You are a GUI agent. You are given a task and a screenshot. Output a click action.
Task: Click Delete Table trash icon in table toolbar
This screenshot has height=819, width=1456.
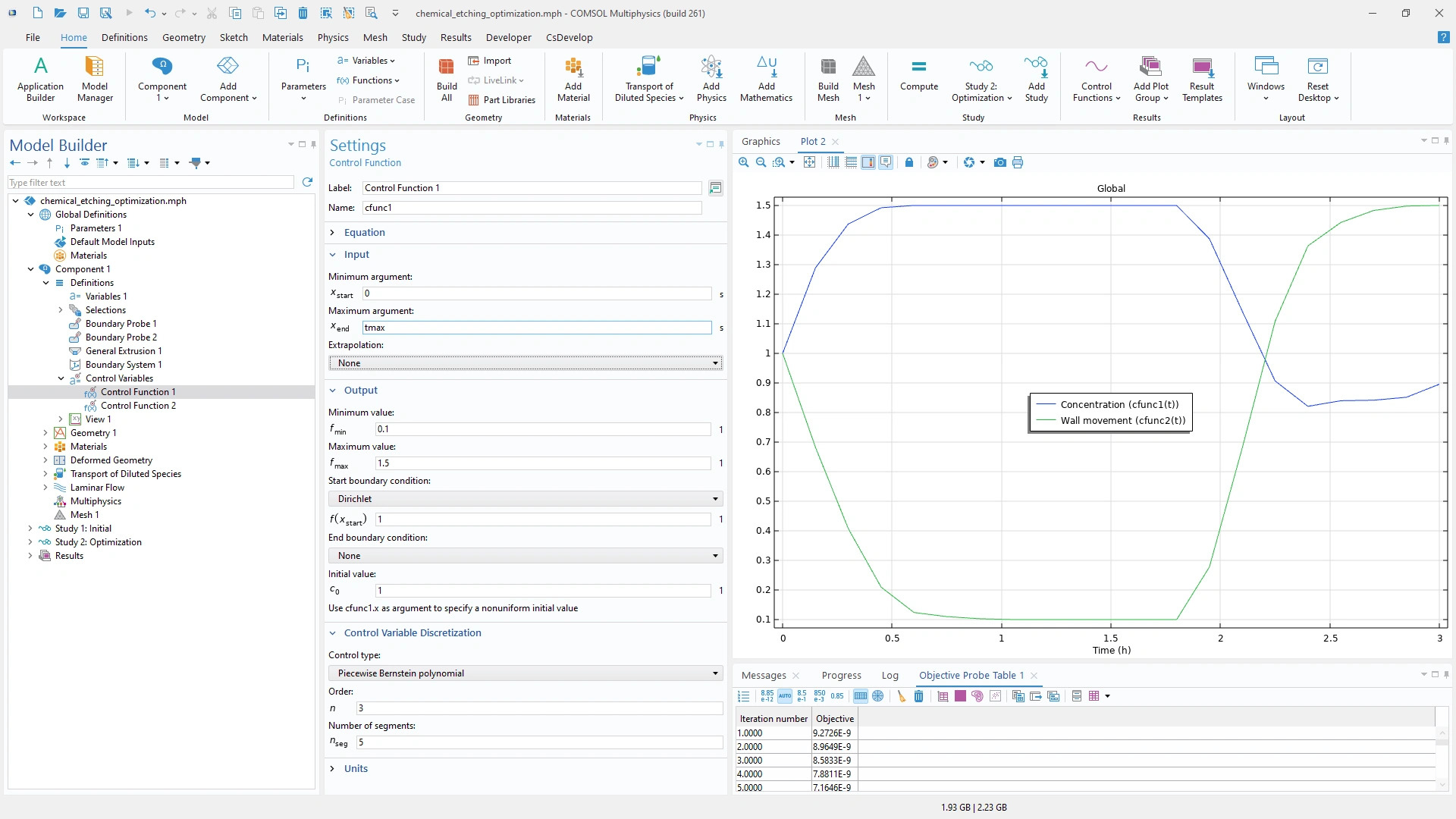918,696
